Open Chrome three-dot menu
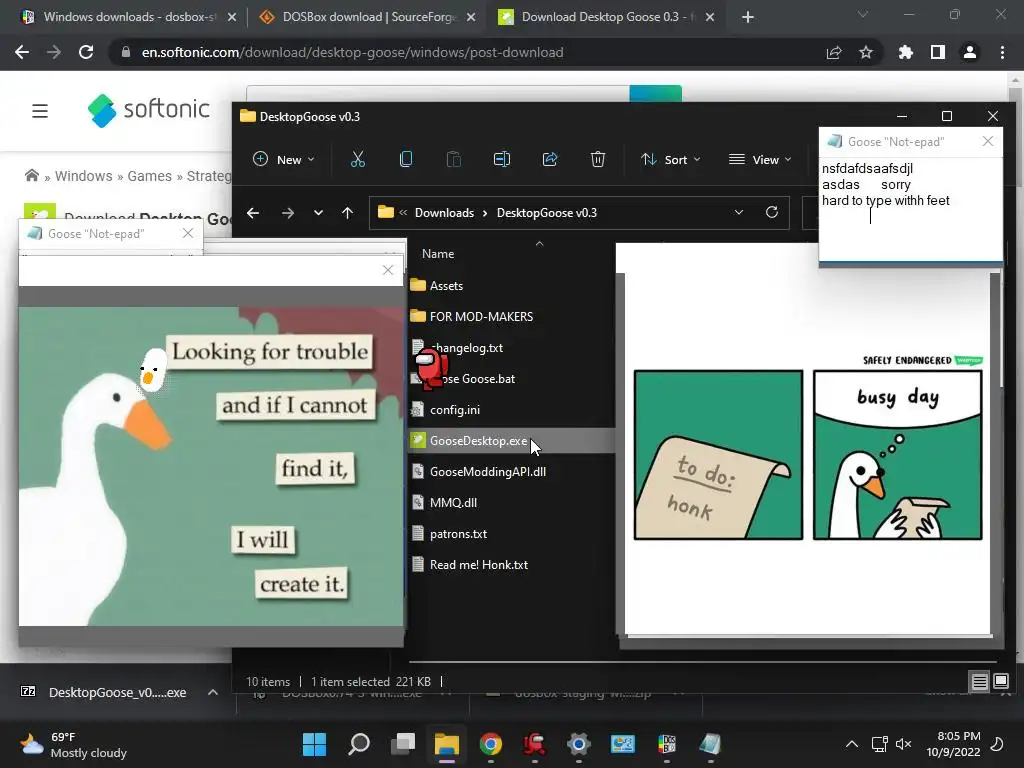The image size is (1024, 768). click(1002, 52)
